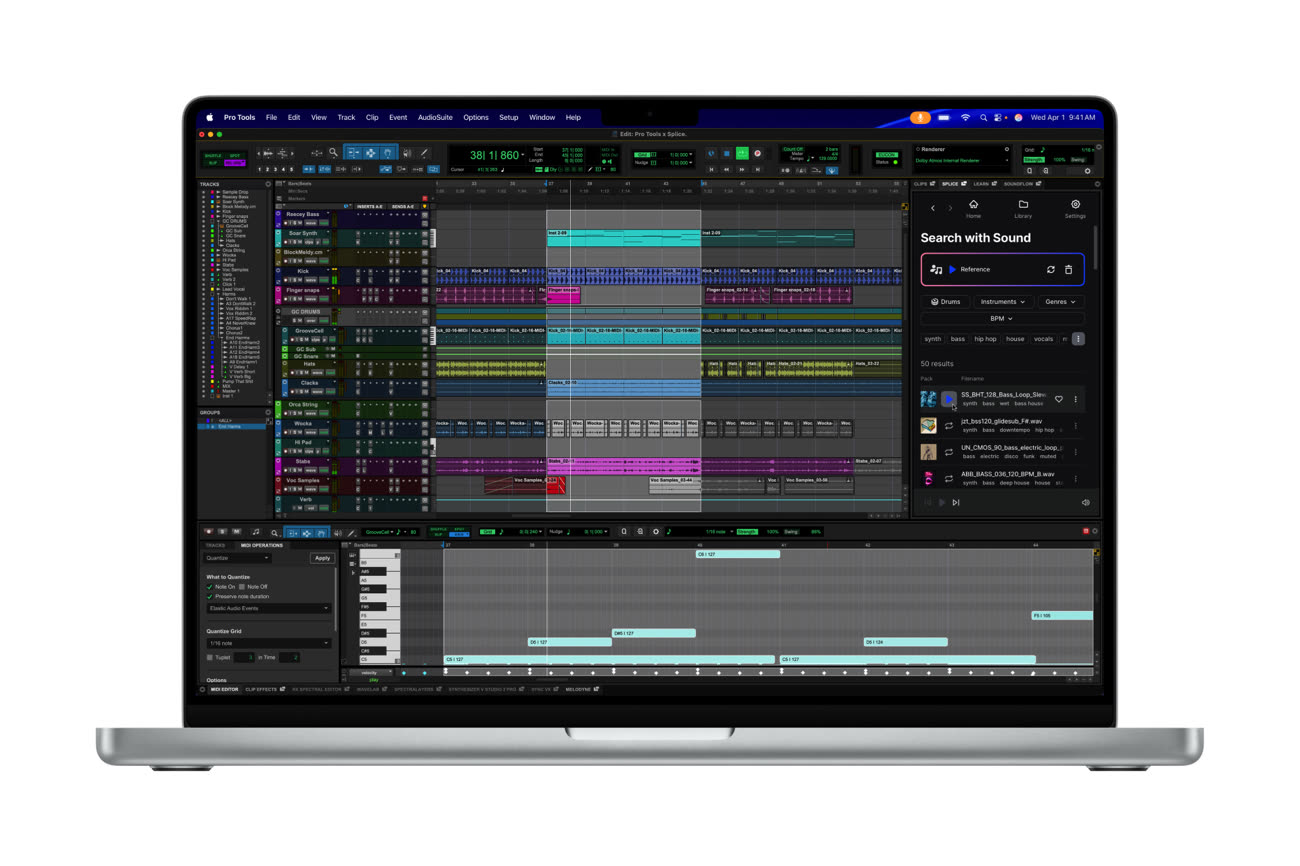This screenshot has height=866, width=1300.
Task: Click the Apply button for Quantize
Action: click(x=322, y=558)
